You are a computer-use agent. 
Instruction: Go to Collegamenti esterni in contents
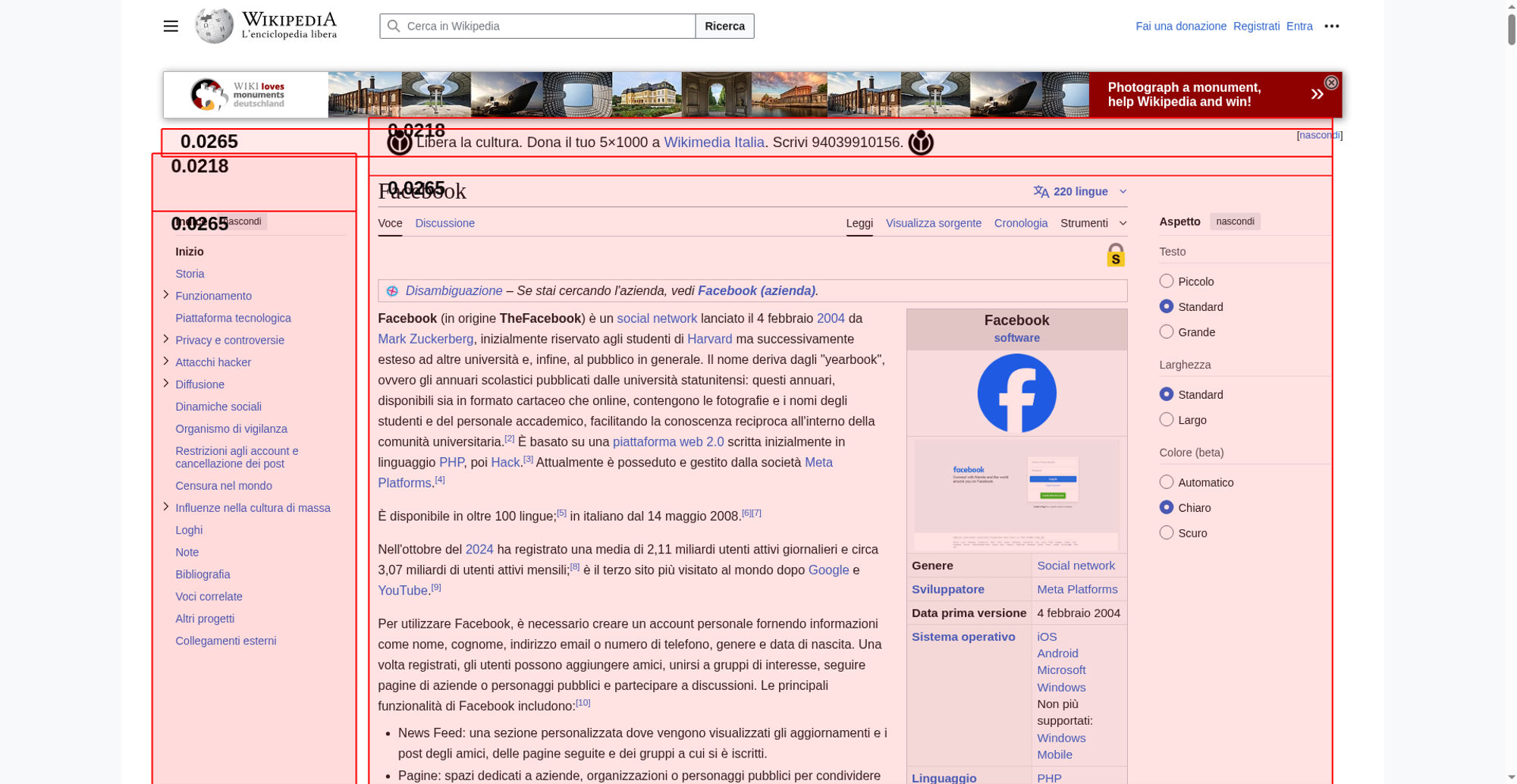click(x=226, y=641)
